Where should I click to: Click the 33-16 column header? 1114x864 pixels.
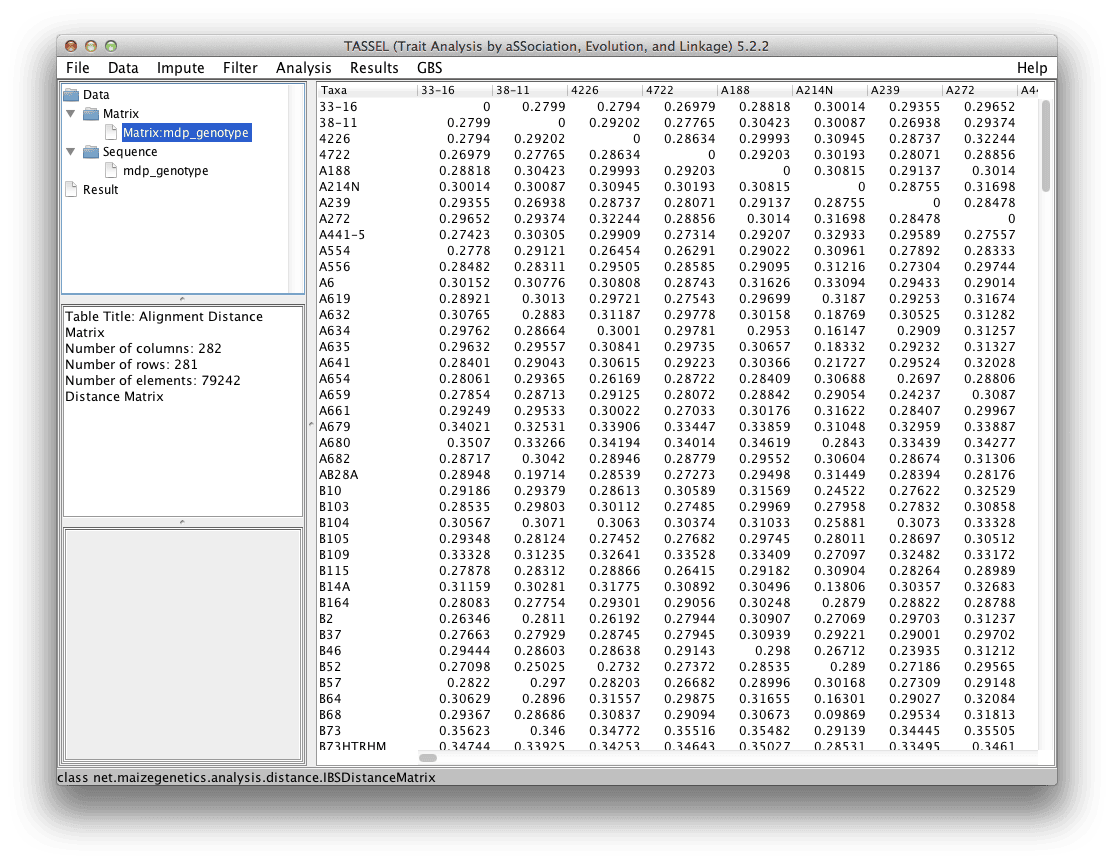click(x=455, y=90)
